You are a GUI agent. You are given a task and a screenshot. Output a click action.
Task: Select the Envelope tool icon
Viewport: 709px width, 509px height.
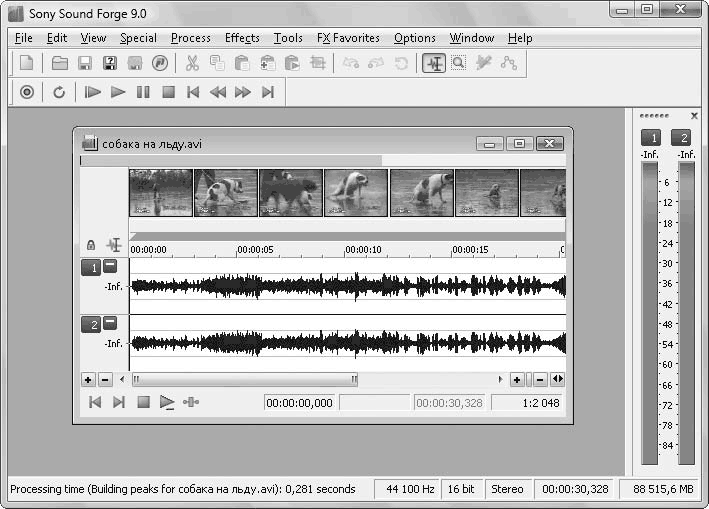coord(509,63)
